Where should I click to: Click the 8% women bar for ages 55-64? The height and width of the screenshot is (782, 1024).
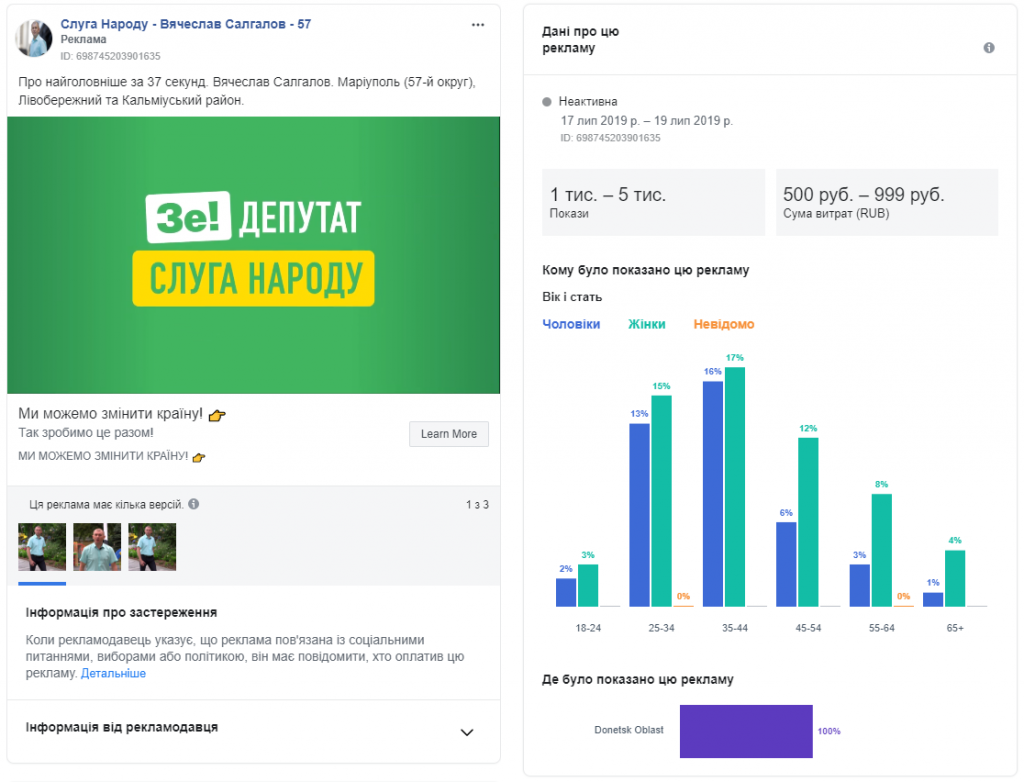[x=882, y=550]
